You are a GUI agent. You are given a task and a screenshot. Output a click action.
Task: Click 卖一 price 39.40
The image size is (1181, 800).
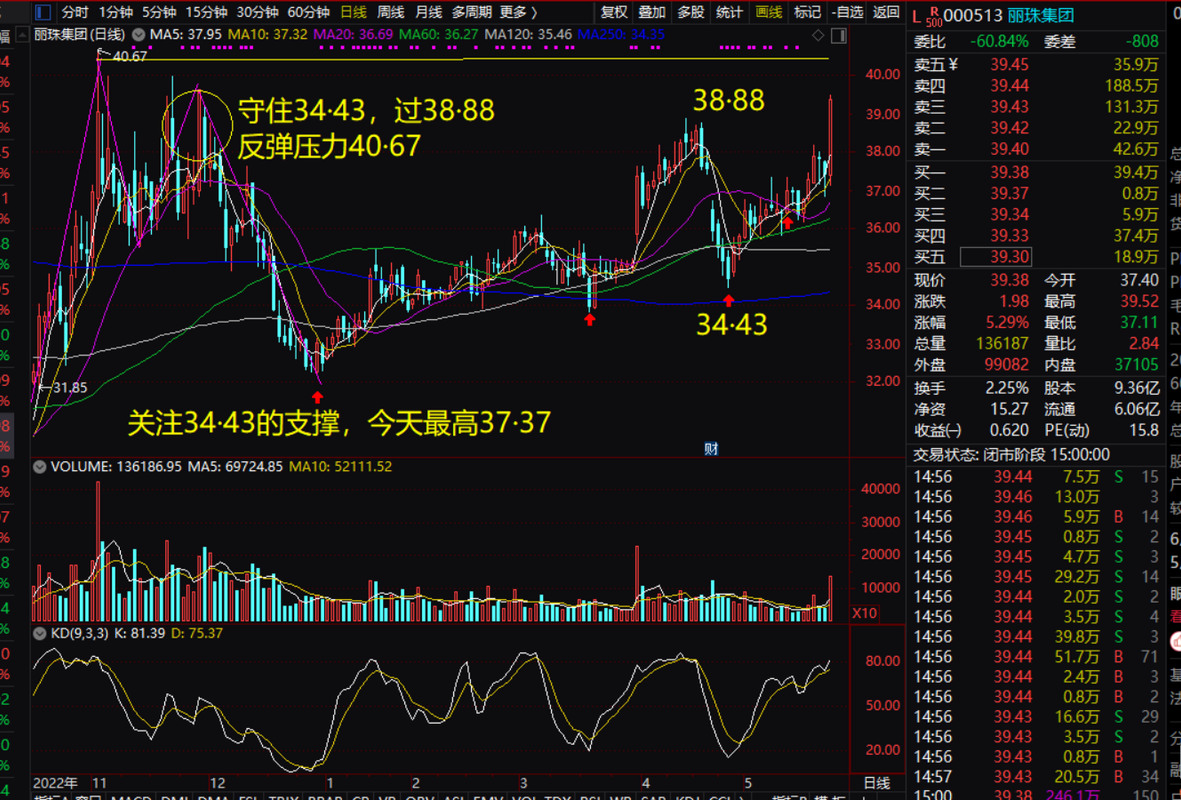tap(1009, 149)
